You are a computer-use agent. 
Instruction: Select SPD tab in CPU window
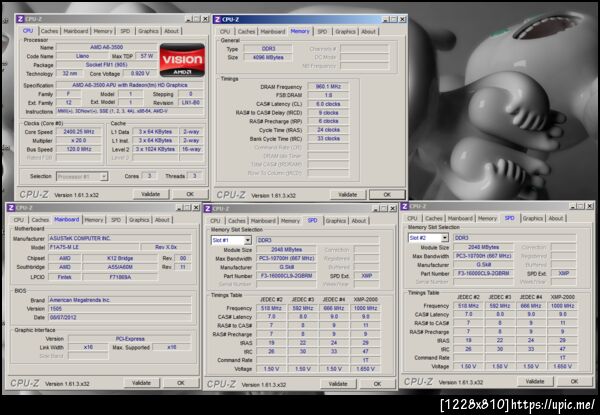pos(125,31)
